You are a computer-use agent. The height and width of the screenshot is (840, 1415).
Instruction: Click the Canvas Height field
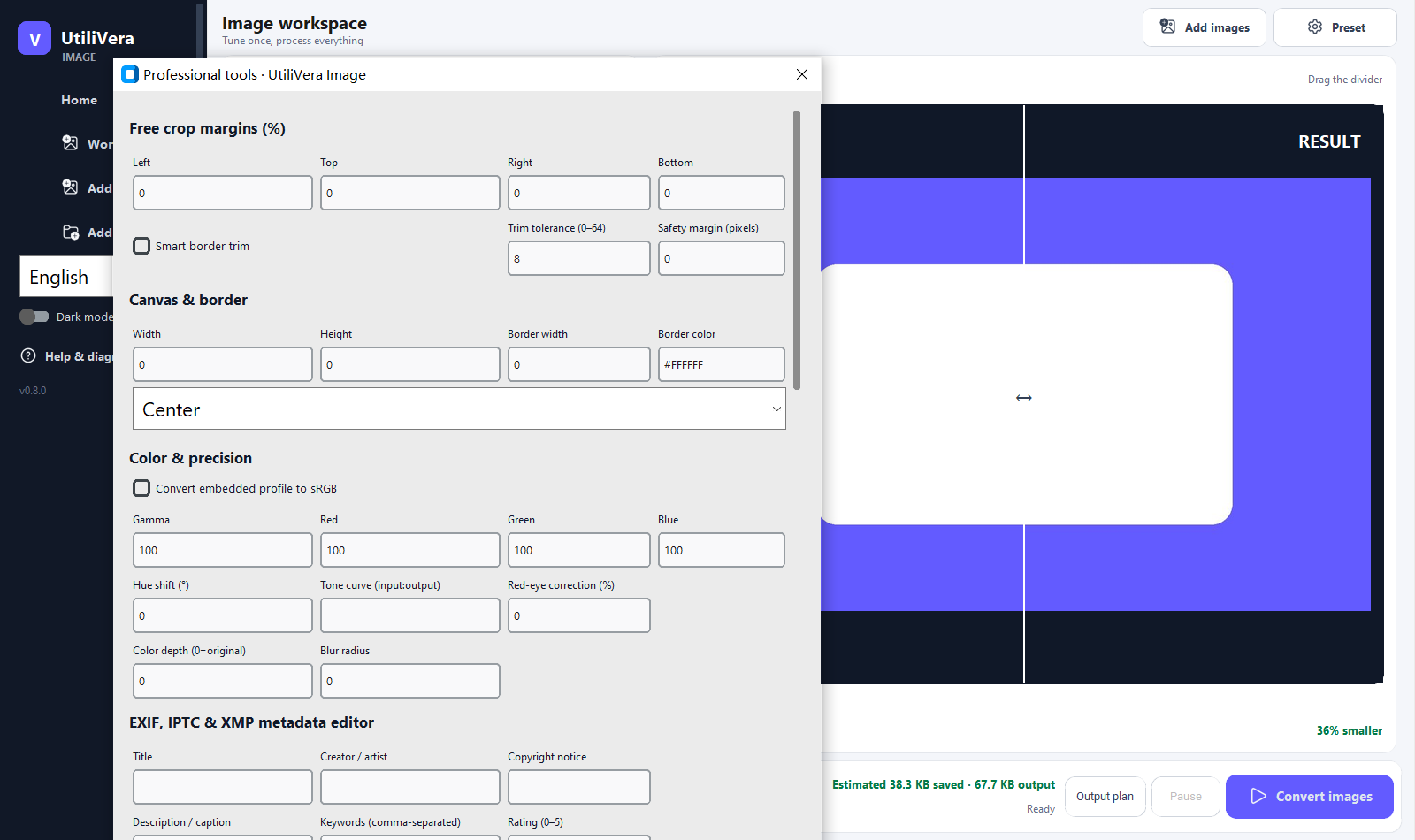pos(410,364)
